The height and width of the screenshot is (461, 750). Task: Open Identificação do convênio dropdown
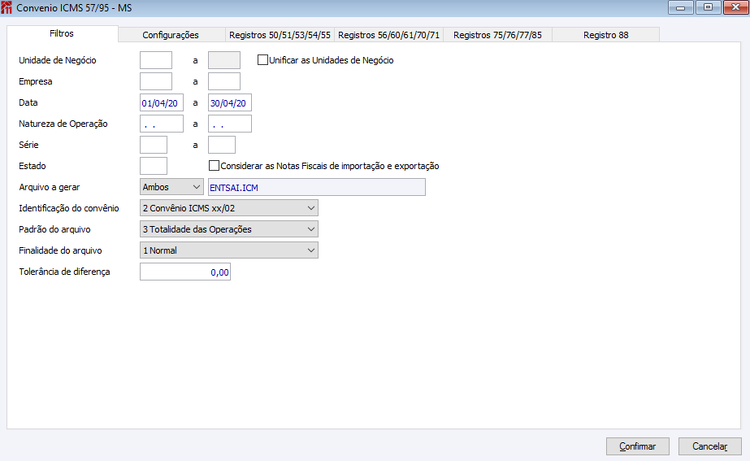pos(229,208)
